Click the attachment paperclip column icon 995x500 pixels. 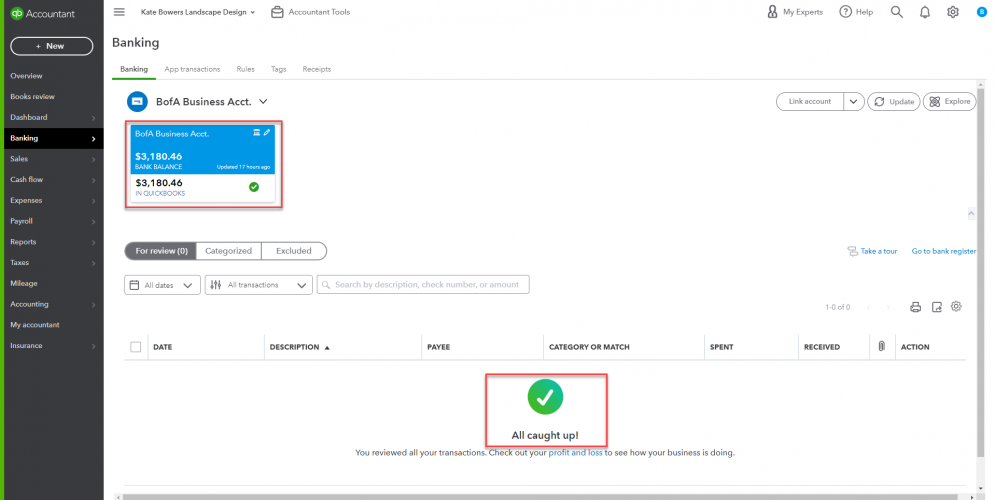point(881,346)
